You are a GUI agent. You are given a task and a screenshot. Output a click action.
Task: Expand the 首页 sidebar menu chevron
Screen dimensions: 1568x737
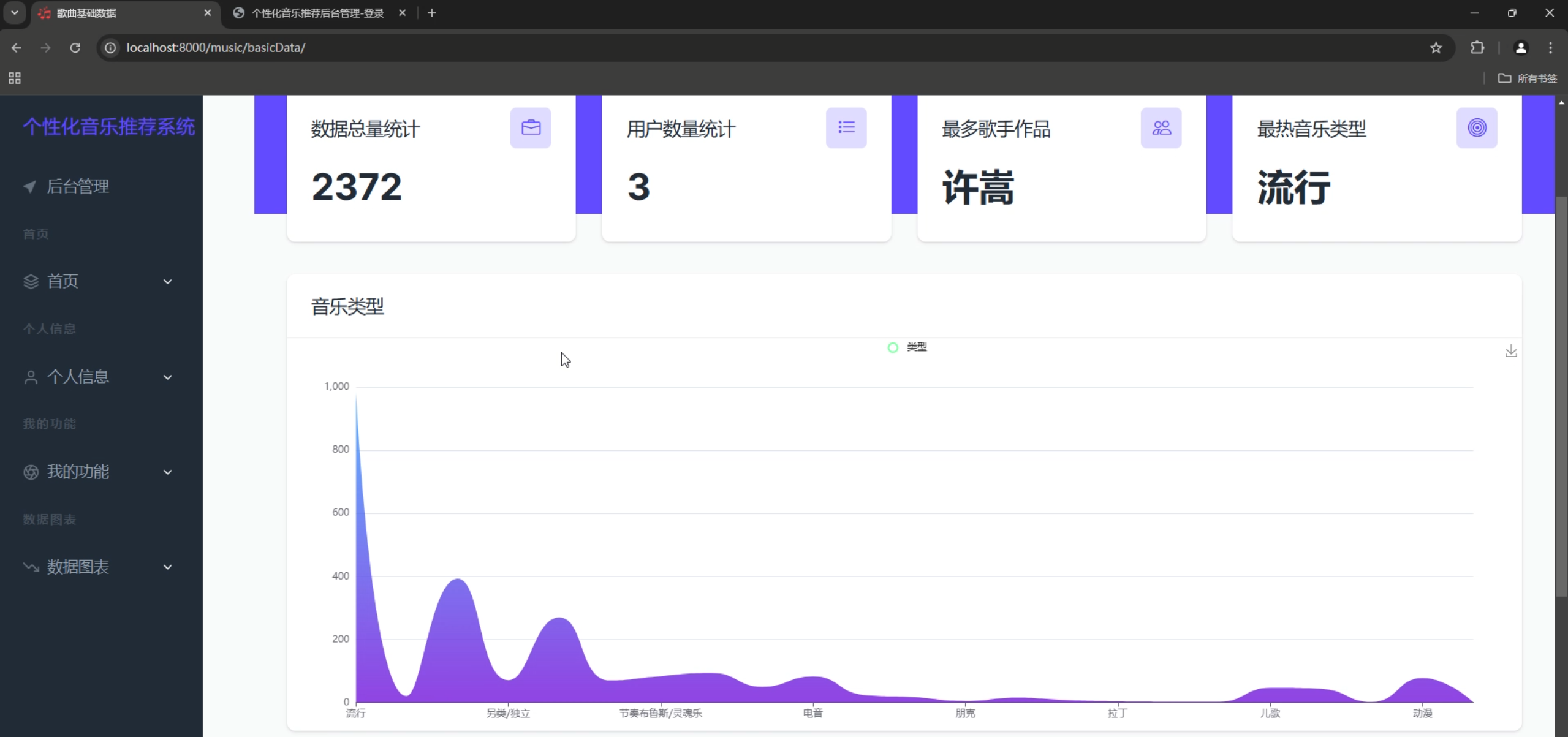167,282
